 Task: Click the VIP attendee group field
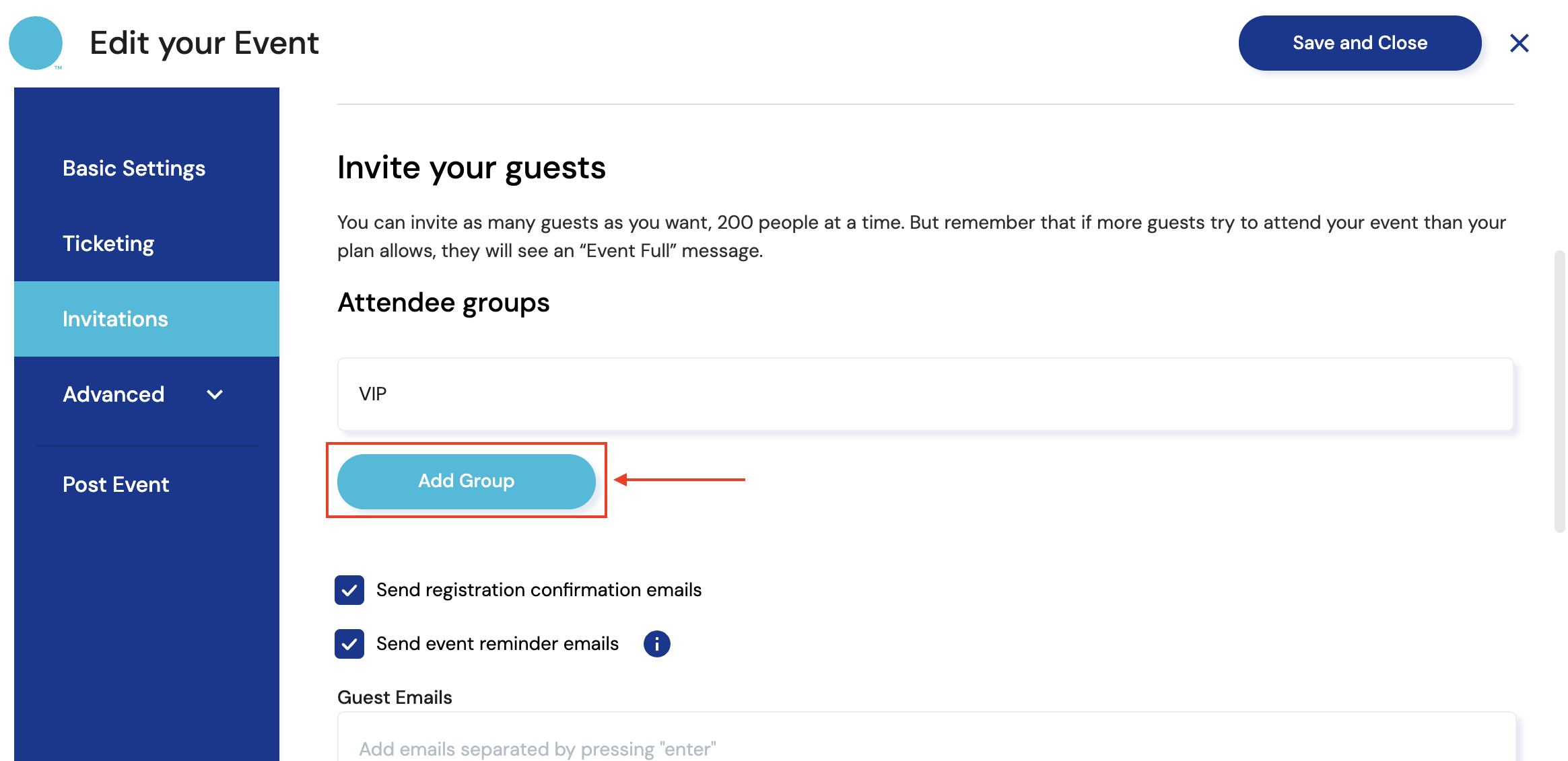point(925,394)
